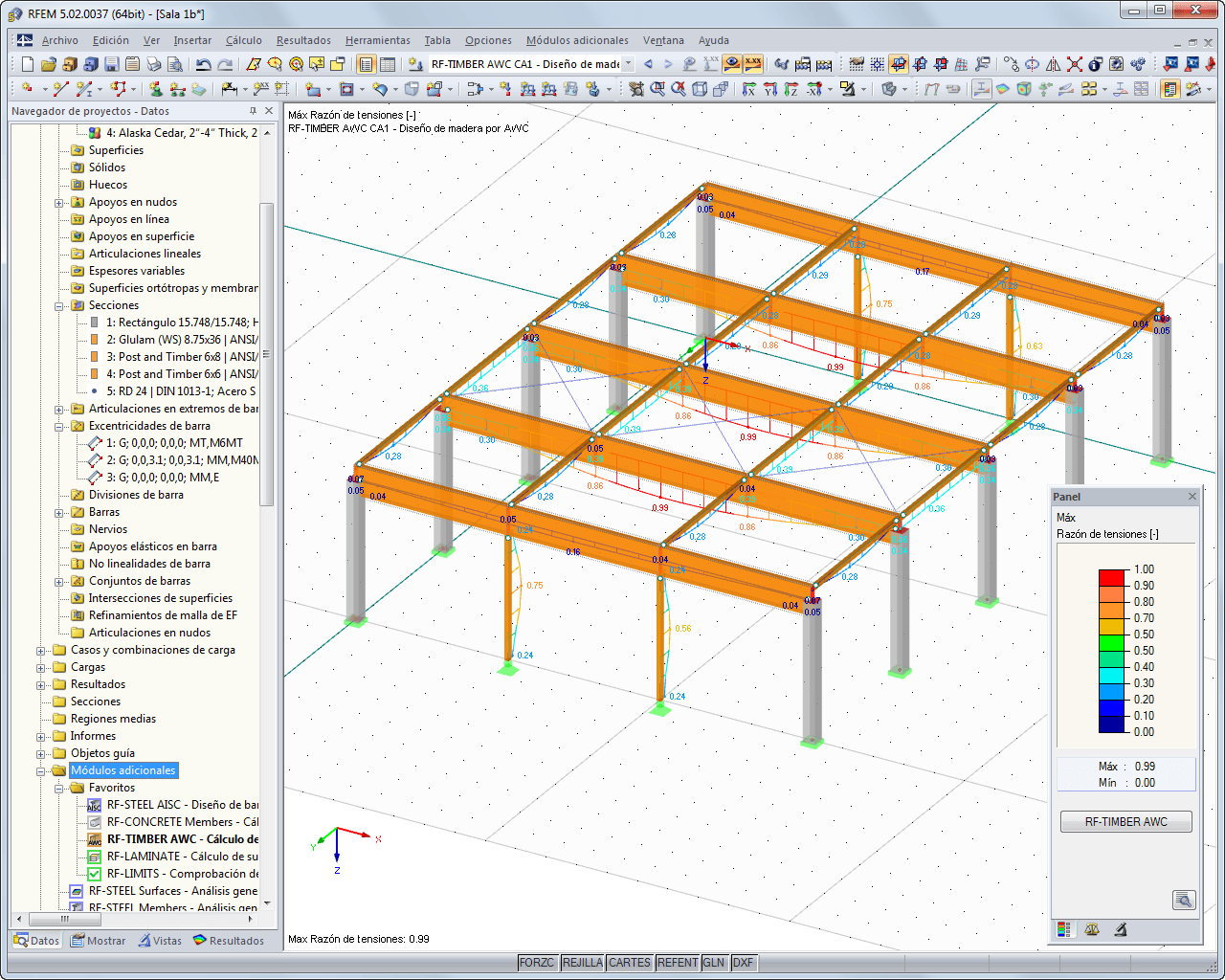
Task: Select view in X direction icon
Action: click(x=748, y=89)
